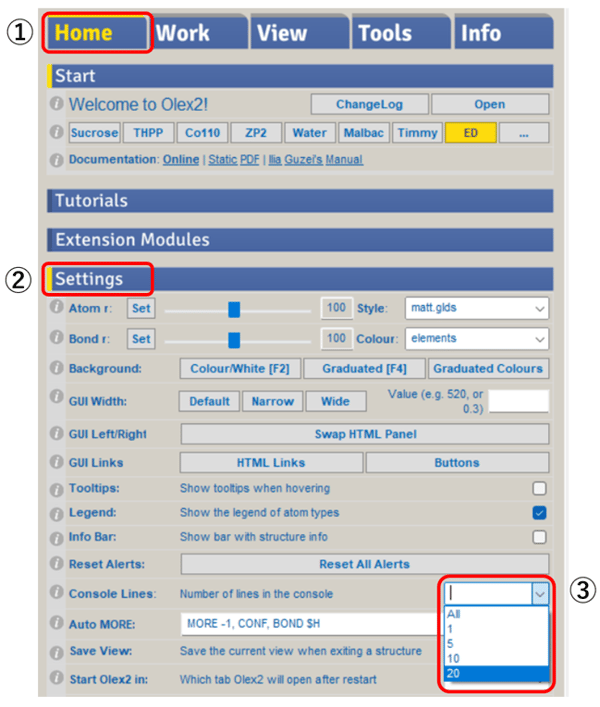The width and height of the screenshot is (600, 707).
Task: Open the Style dropdown showing matt.glds
Action: pyautogui.click(x=477, y=308)
